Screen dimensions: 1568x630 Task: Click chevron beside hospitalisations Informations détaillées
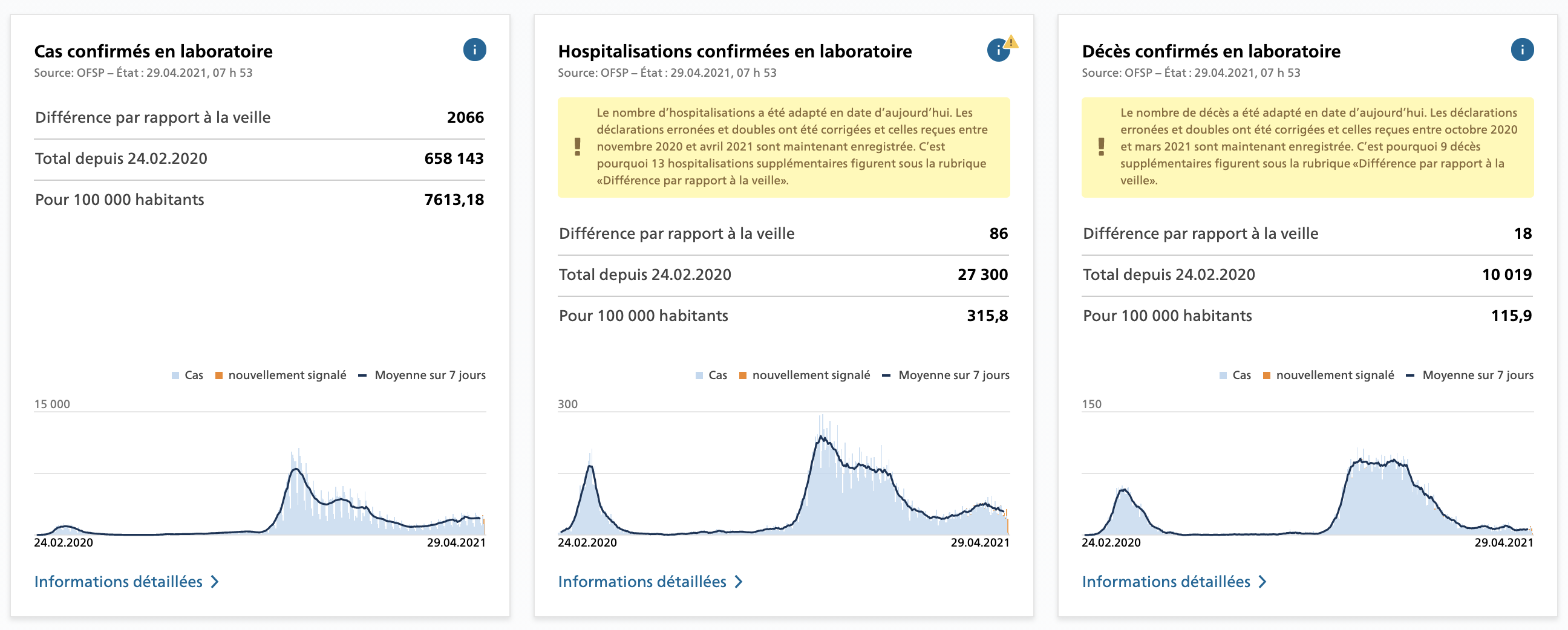click(739, 582)
